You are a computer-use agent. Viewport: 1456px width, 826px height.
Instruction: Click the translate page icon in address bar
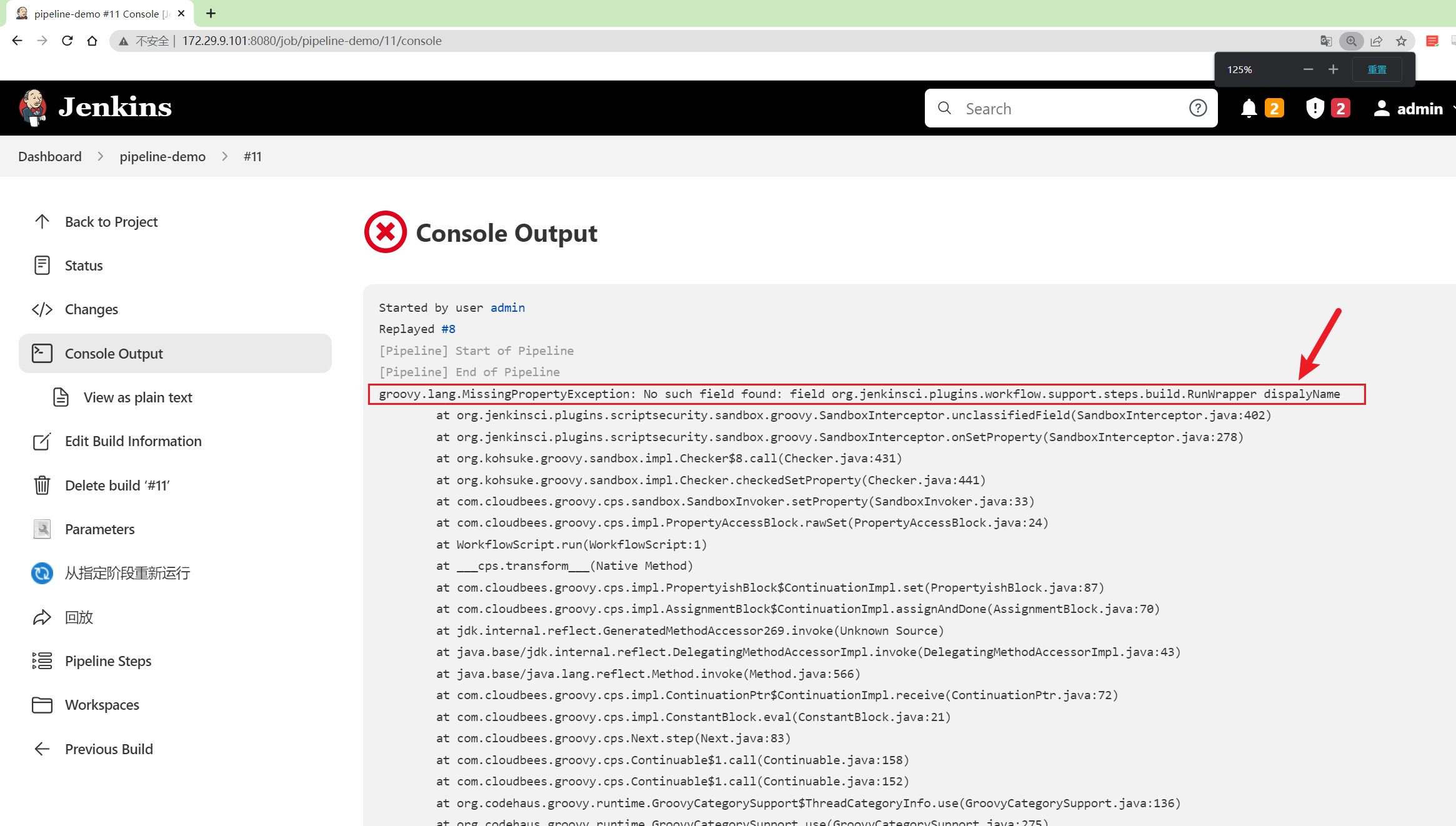(1326, 41)
